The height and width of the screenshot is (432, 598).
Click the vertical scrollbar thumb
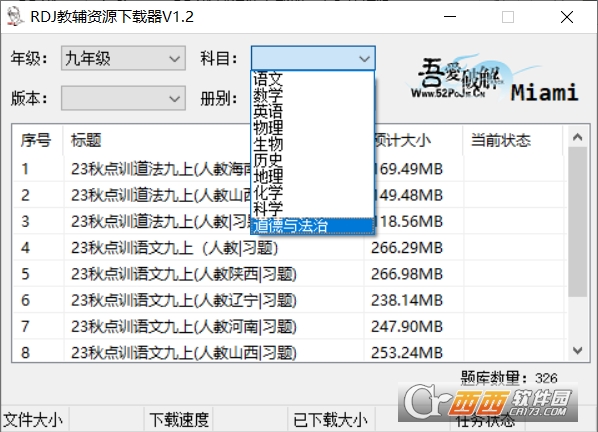click(577, 222)
